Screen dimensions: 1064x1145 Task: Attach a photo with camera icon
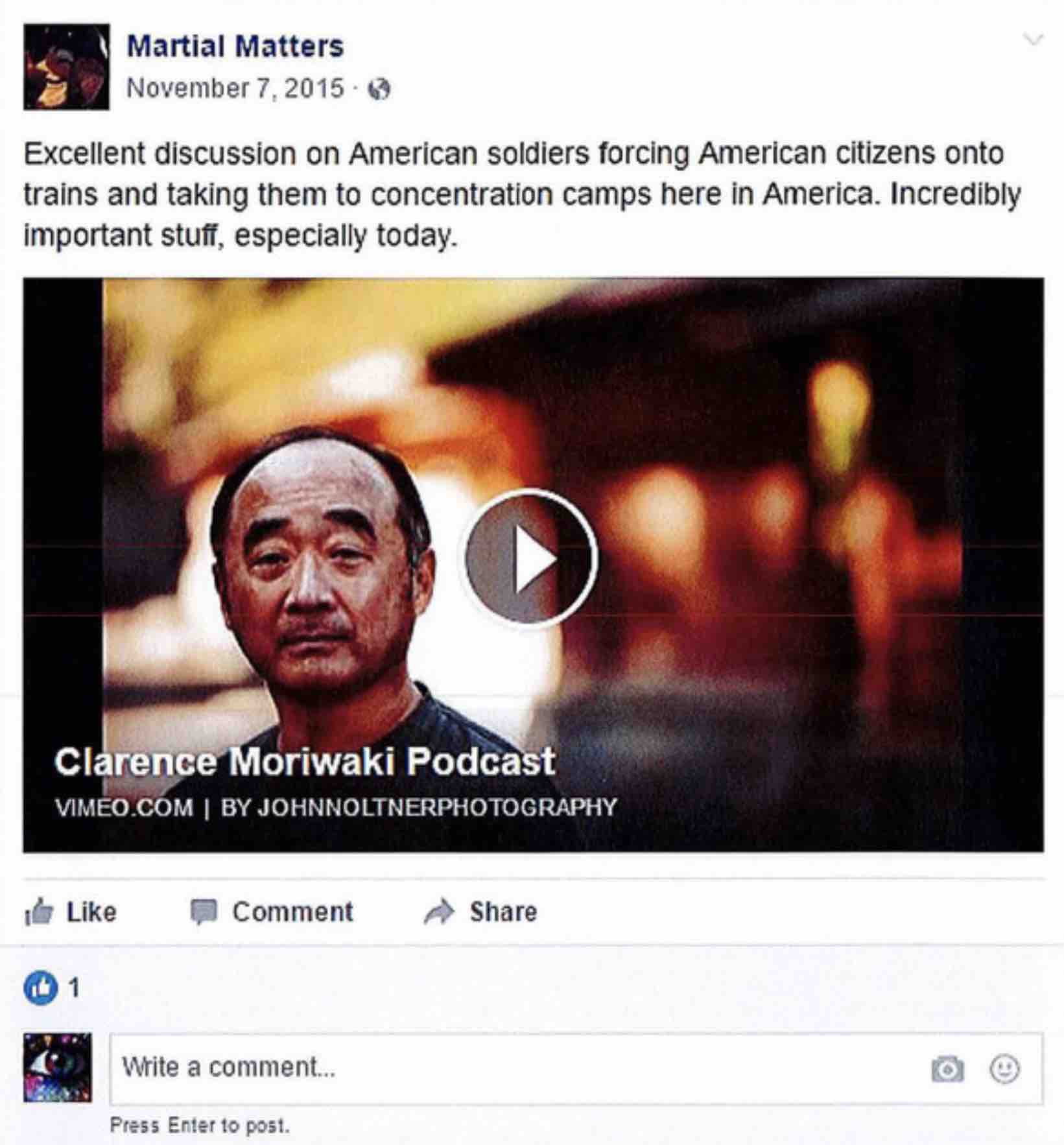pyautogui.click(x=947, y=1069)
